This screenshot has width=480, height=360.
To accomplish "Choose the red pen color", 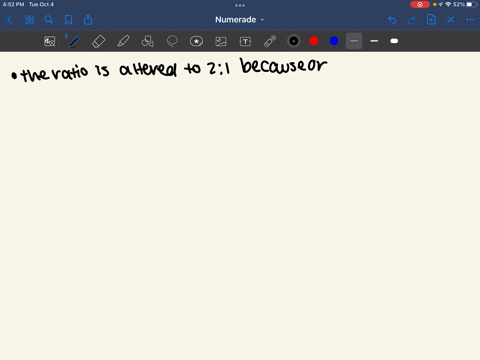I will pos(314,41).
